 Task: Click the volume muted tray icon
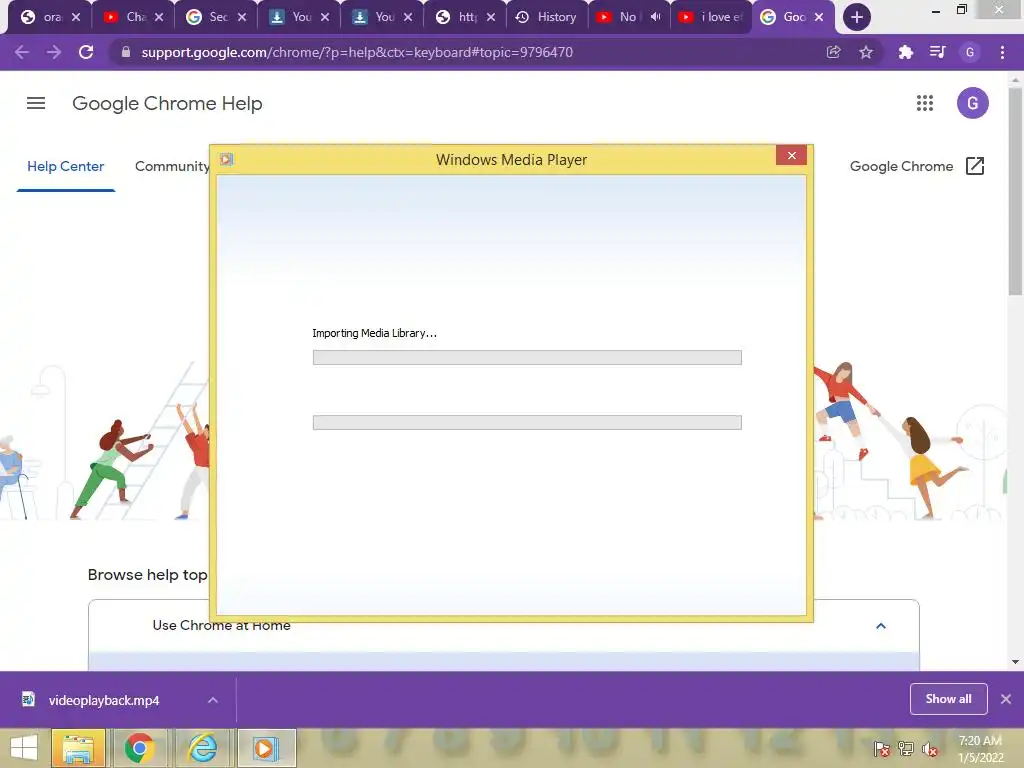(930, 749)
